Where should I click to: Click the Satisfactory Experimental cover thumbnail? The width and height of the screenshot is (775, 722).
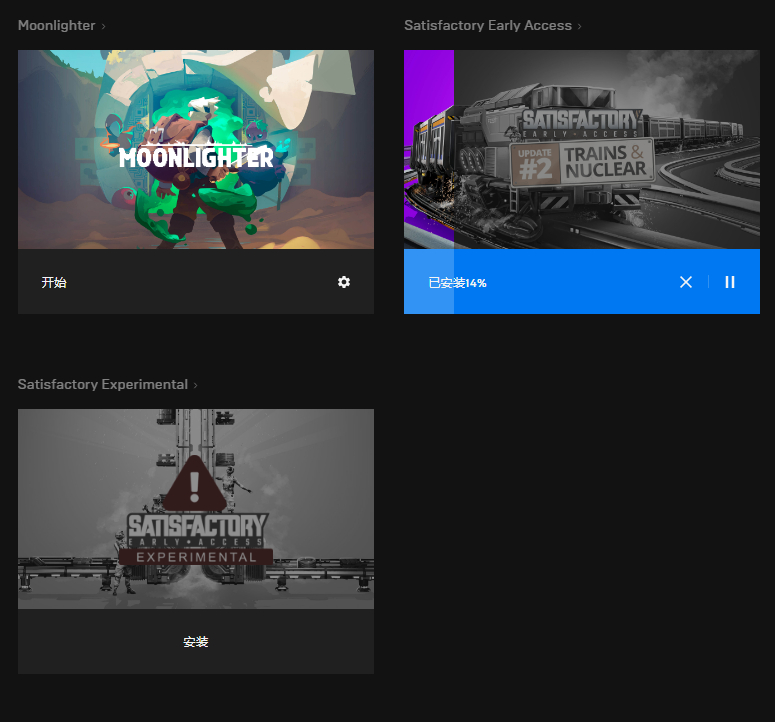coord(196,509)
